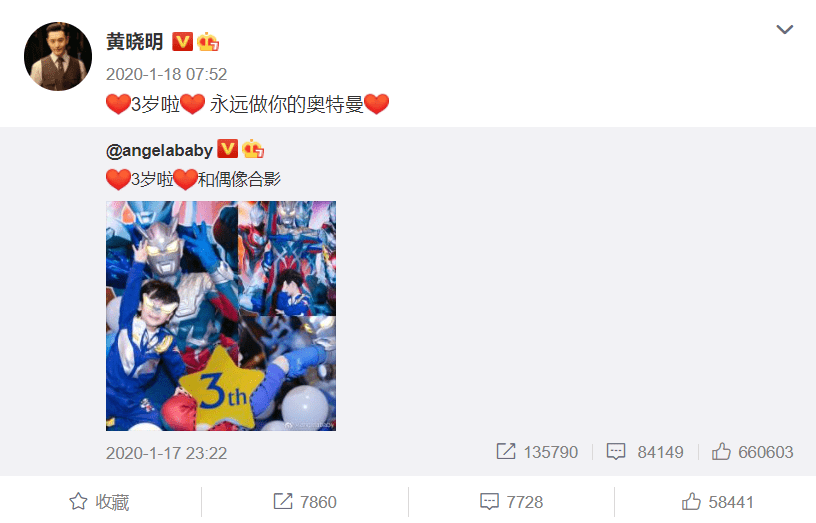Click the original post repost icon 135790
This screenshot has height=523, width=816.
pyautogui.click(x=506, y=451)
